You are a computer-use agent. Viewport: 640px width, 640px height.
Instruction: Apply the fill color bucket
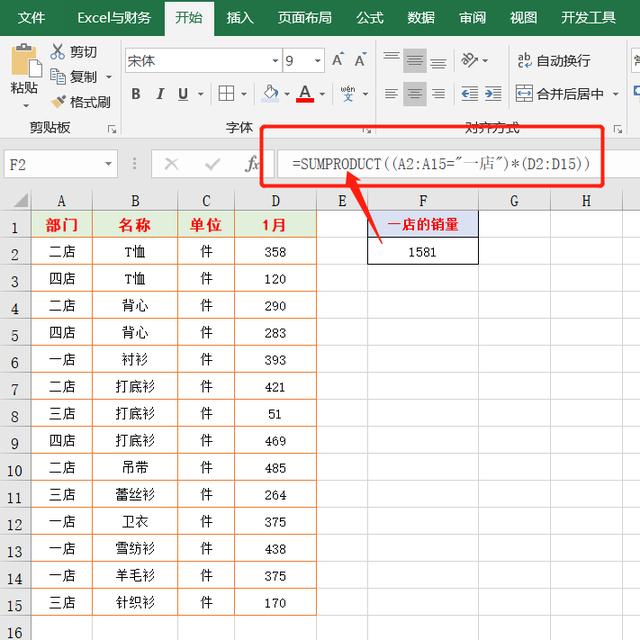pyautogui.click(x=270, y=93)
